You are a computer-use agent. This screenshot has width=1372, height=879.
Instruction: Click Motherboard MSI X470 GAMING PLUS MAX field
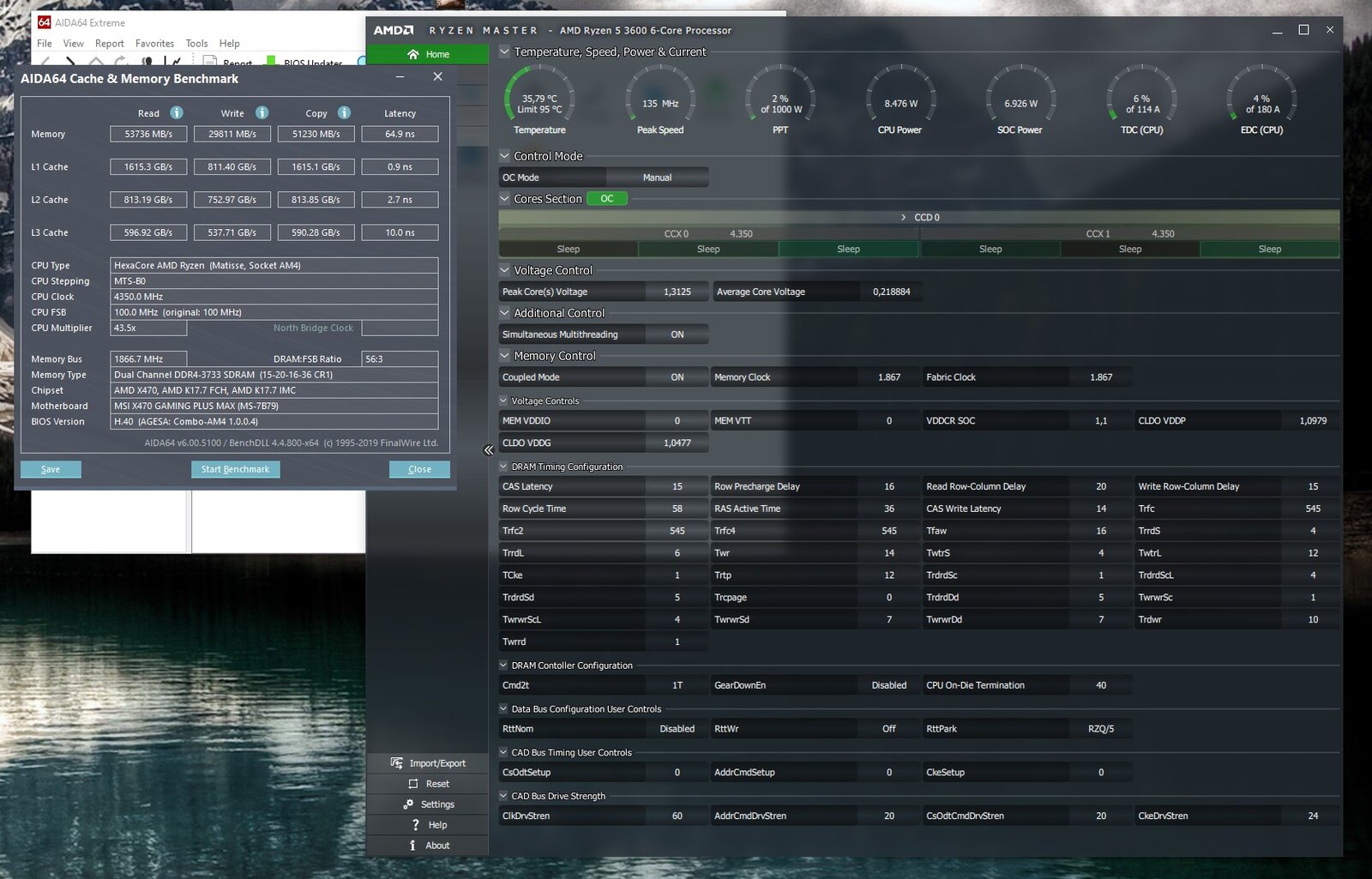tap(274, 406)
